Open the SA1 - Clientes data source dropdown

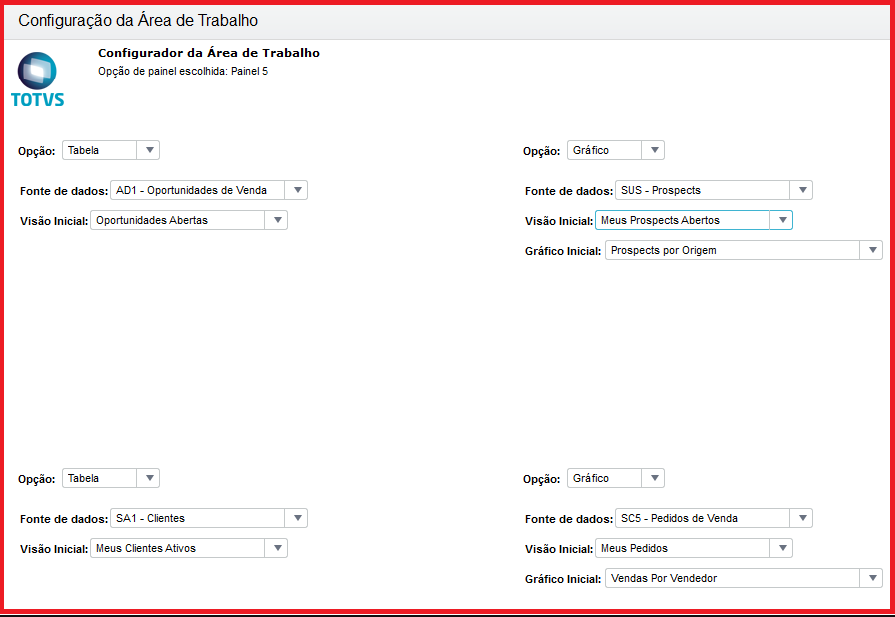pos(209,518)
